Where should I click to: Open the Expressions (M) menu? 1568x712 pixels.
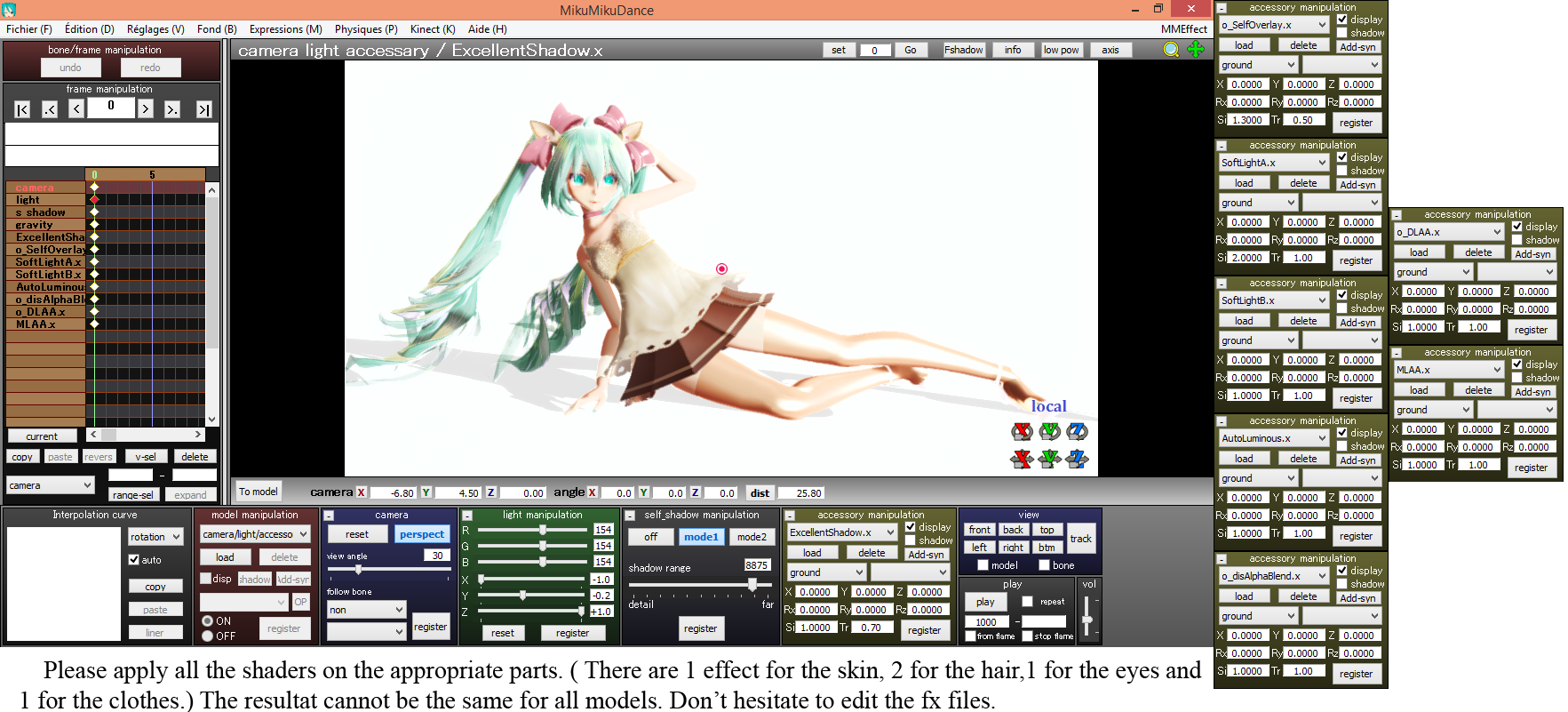click(285, 29)
